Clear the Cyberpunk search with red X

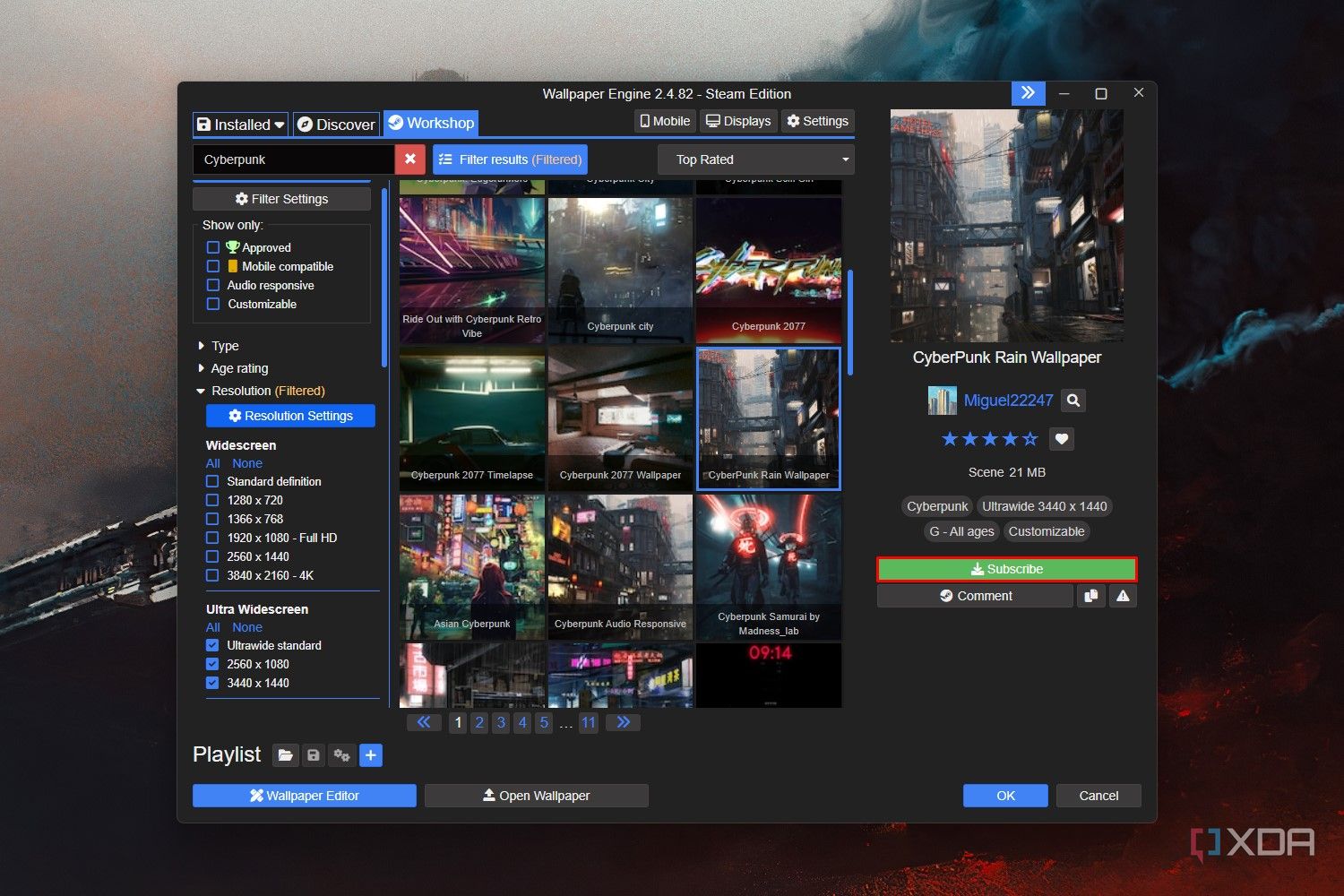pyautogui.click(x=409, y=159)
